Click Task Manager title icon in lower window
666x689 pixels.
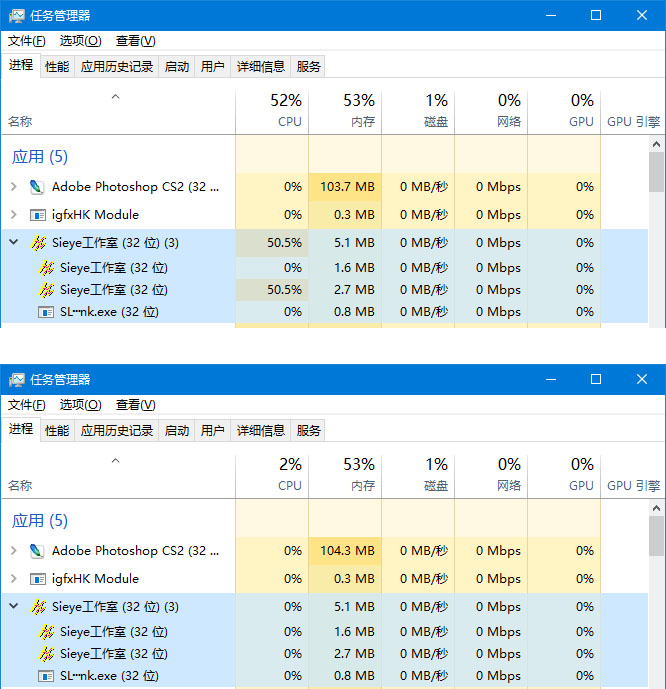(x=17, y=380)
